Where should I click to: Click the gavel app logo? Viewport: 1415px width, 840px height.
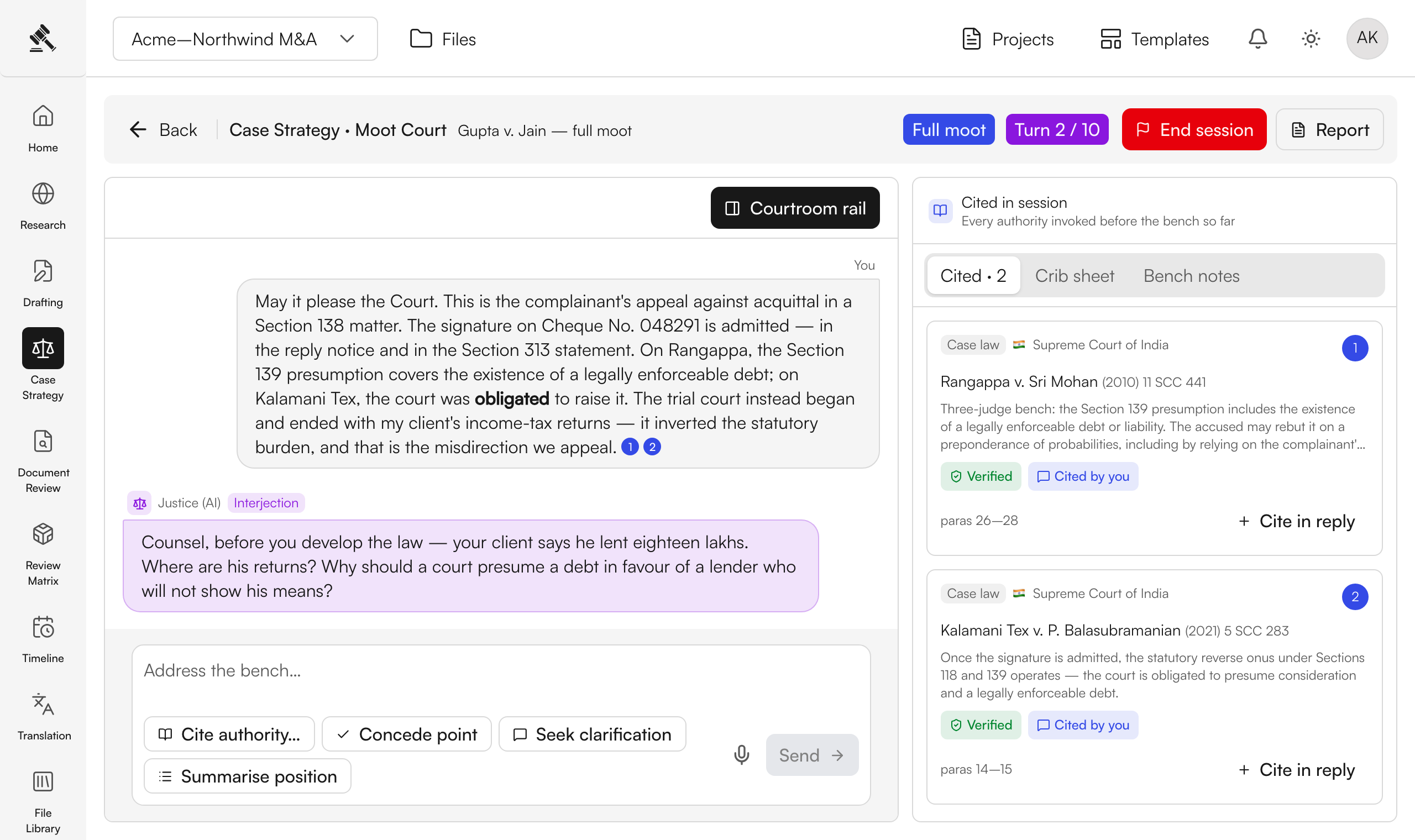click(x=43, y=39)
